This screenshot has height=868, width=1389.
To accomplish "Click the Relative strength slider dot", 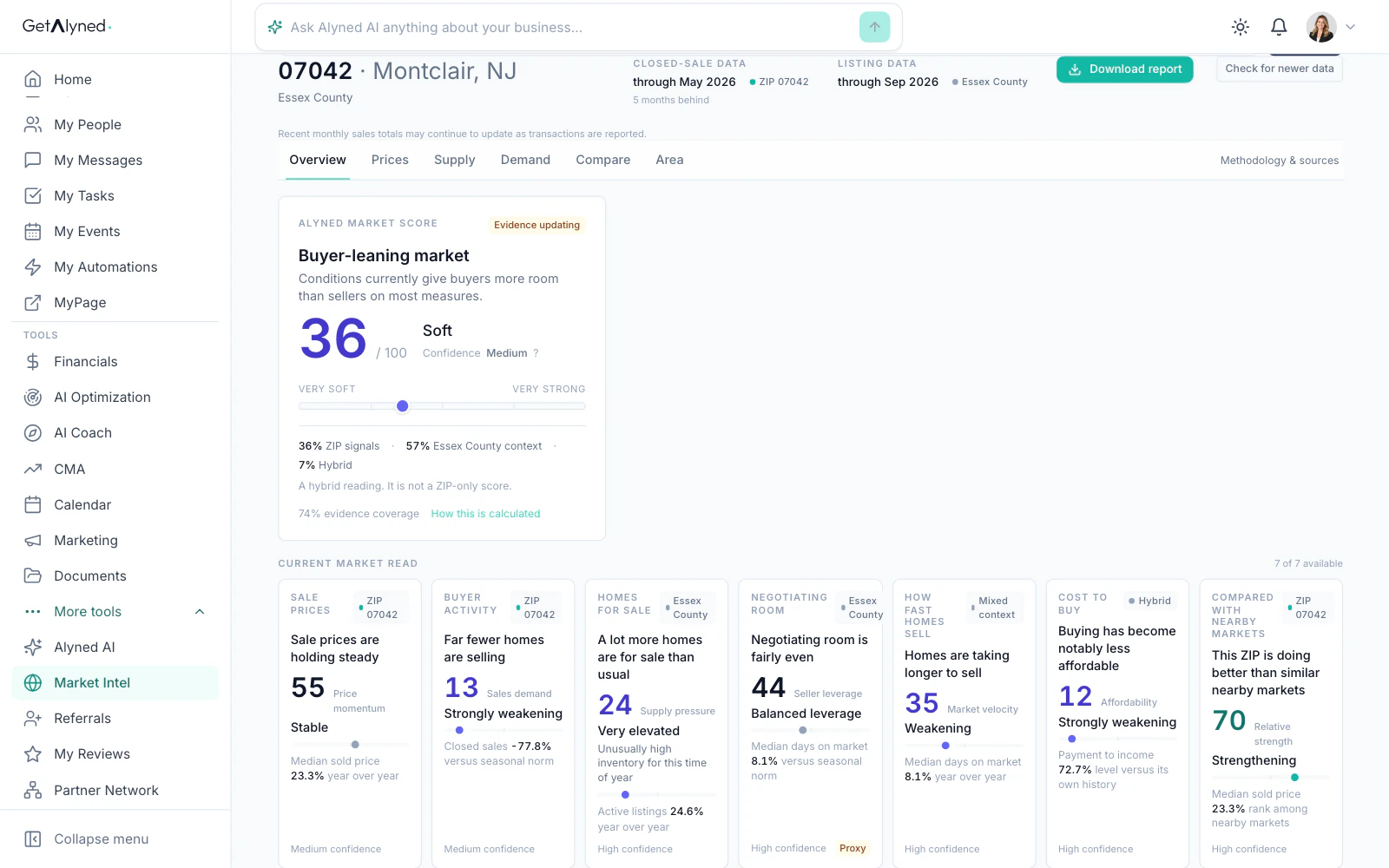I will [1294, 778].
